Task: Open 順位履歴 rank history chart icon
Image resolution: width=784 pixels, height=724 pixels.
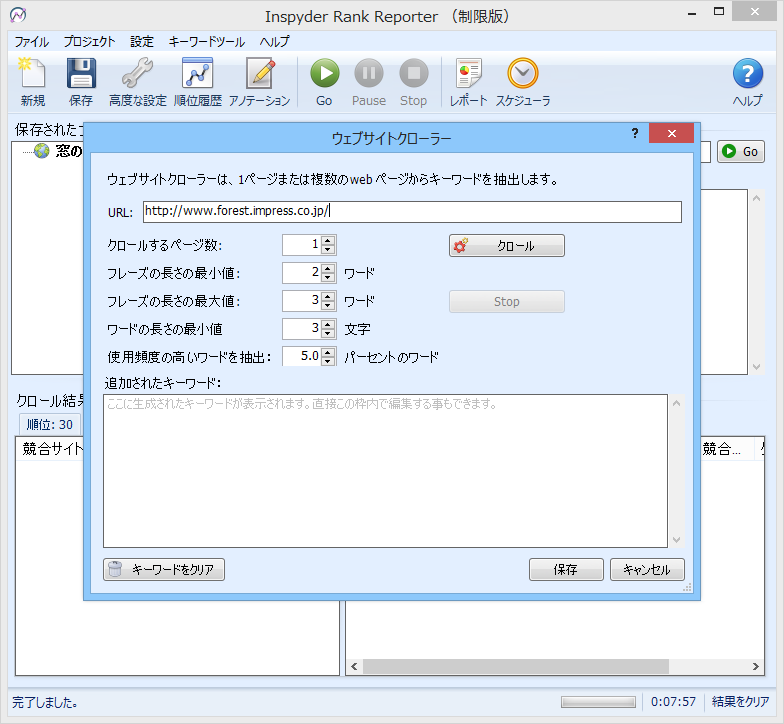Action: point(198,82)
